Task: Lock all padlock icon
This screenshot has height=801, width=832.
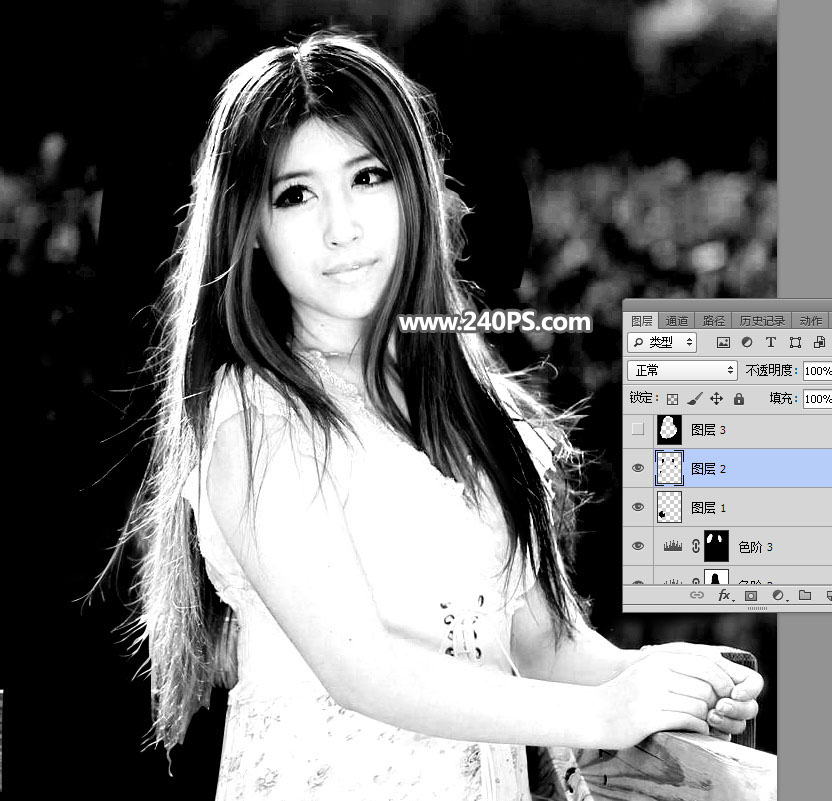Action: (x=739, y=398)
